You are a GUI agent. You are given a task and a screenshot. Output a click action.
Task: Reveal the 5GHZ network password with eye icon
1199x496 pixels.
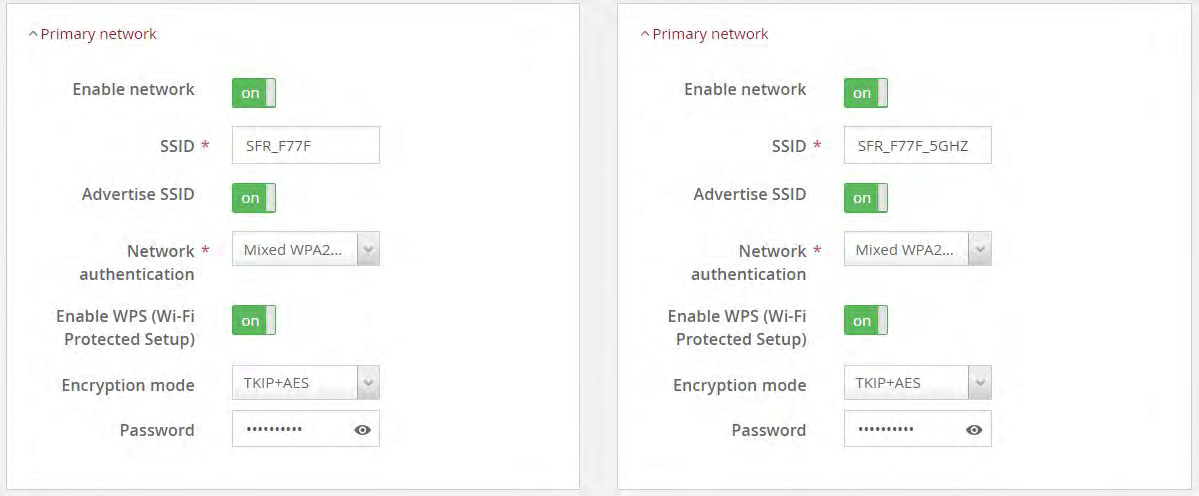click(x=974, y=430)
